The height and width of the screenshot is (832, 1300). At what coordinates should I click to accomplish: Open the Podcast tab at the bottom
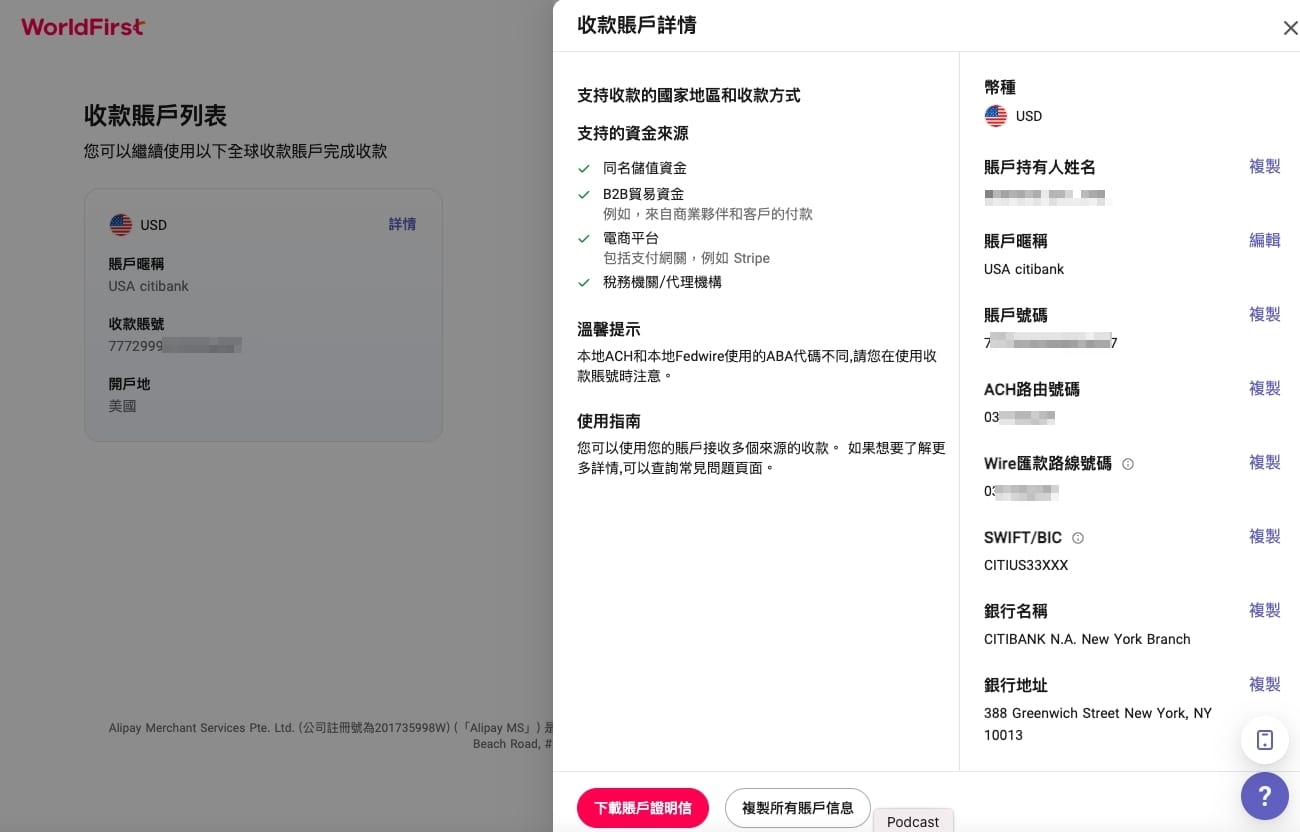[913, 821]
